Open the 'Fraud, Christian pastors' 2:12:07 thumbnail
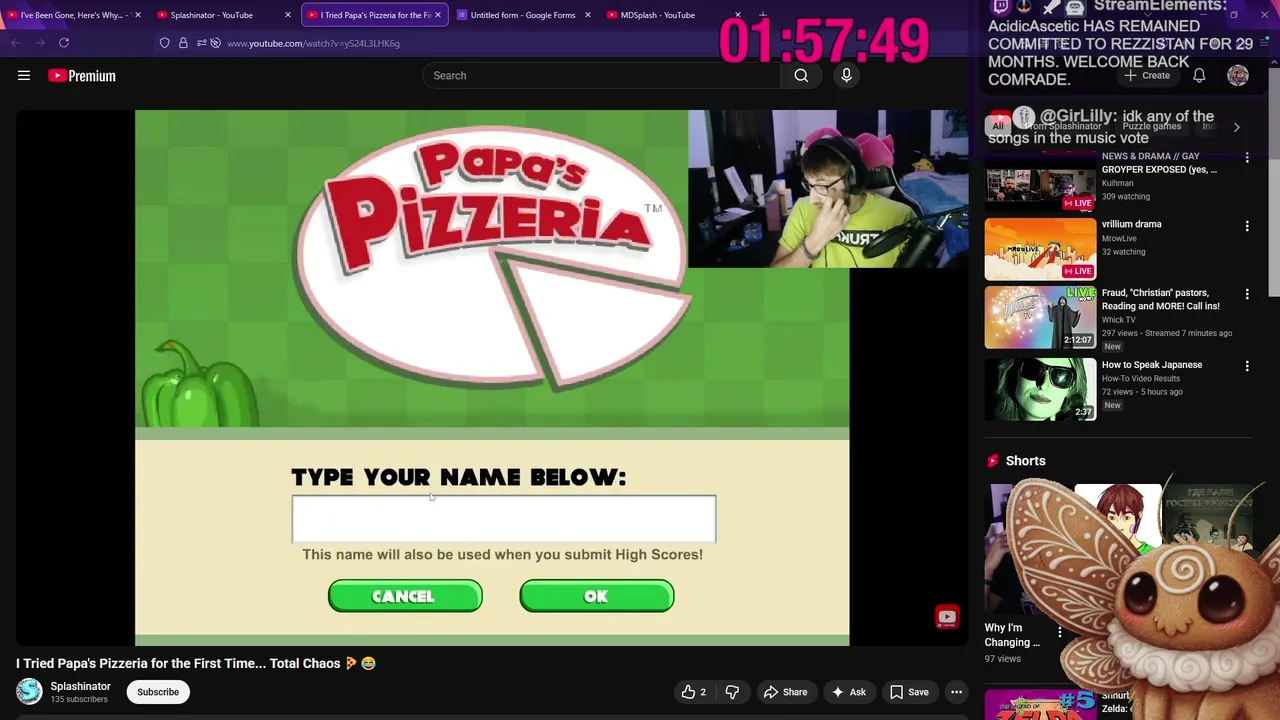 click(x=1040, y=317)
